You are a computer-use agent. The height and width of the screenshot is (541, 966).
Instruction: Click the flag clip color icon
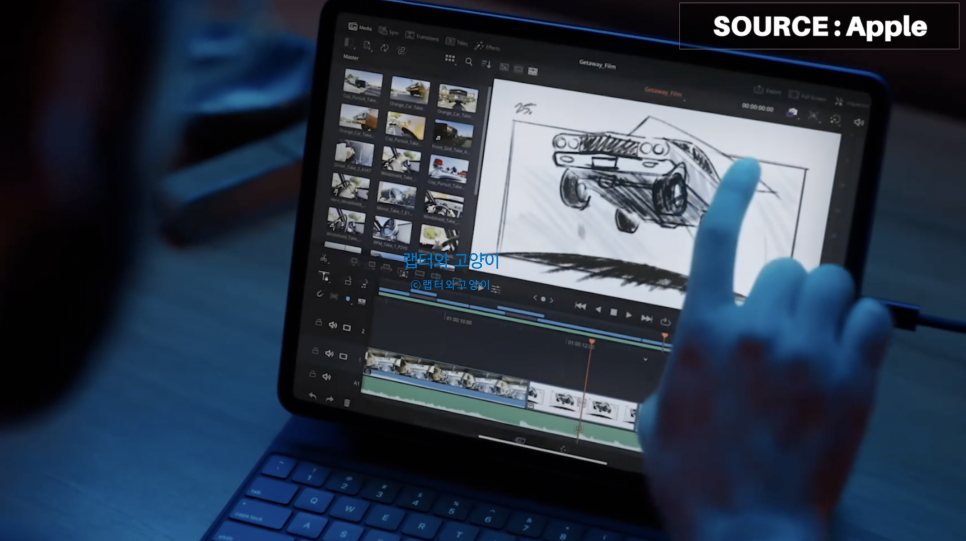[362, 301]
